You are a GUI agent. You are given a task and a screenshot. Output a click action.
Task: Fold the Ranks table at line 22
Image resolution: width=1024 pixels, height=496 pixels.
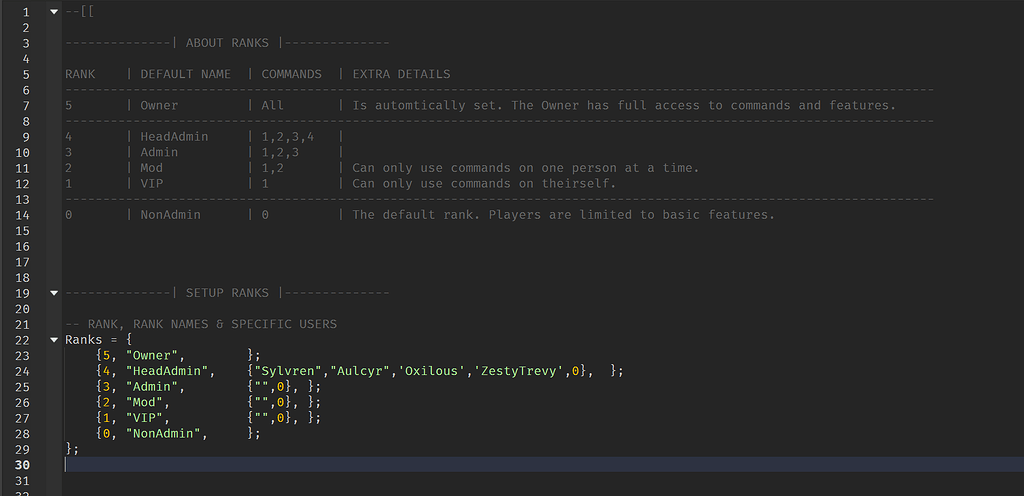click(x=53, y=339)
